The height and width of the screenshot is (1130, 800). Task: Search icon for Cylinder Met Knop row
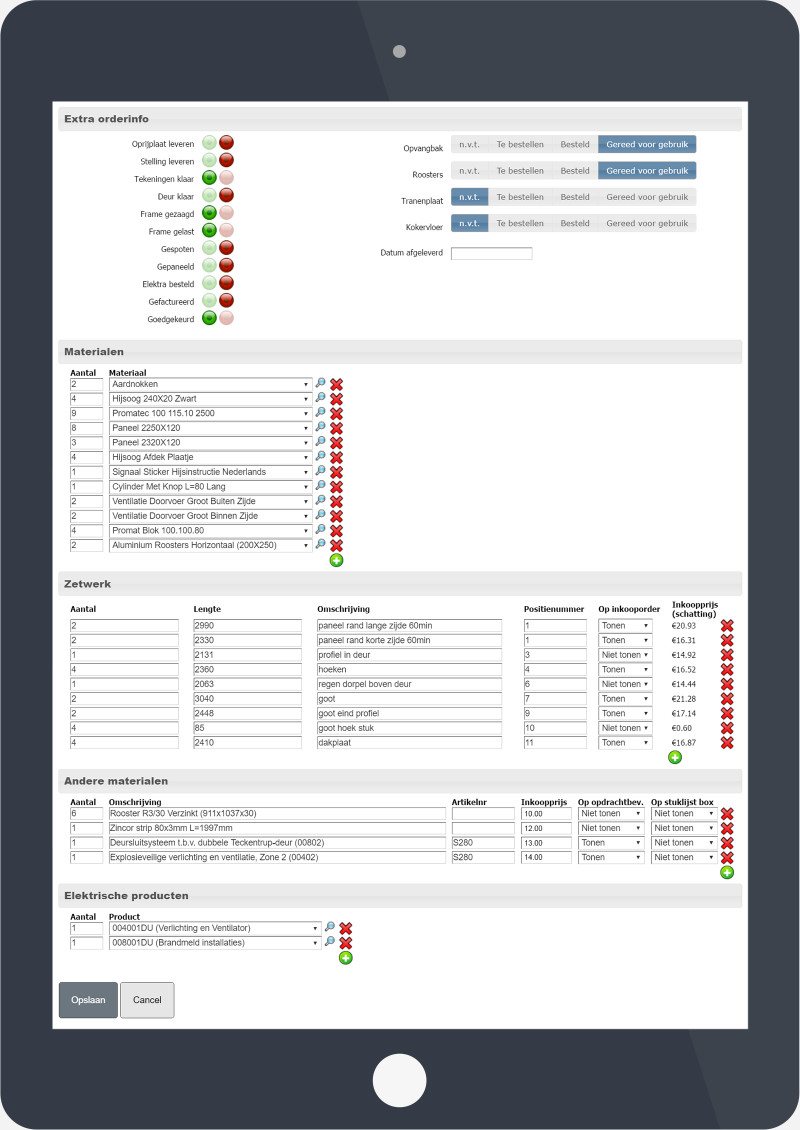click(321, 486)
